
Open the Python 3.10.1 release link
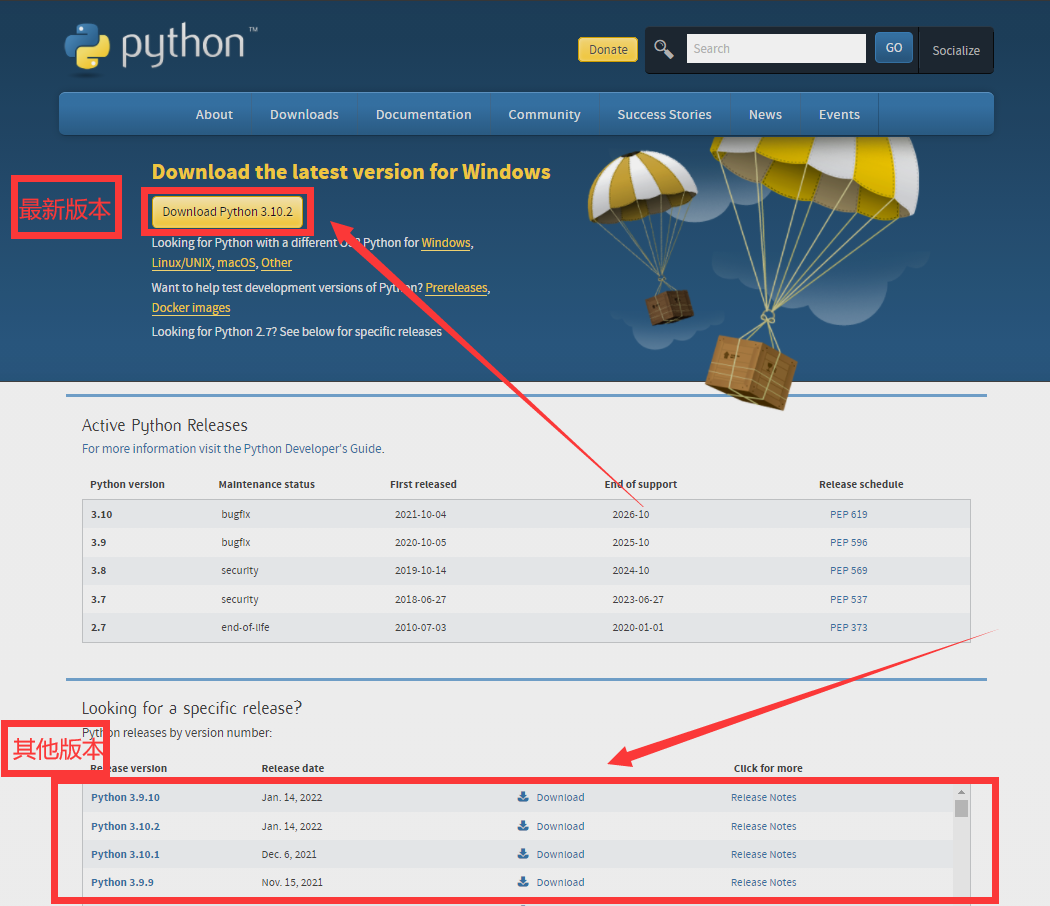(x=125, y=854)
